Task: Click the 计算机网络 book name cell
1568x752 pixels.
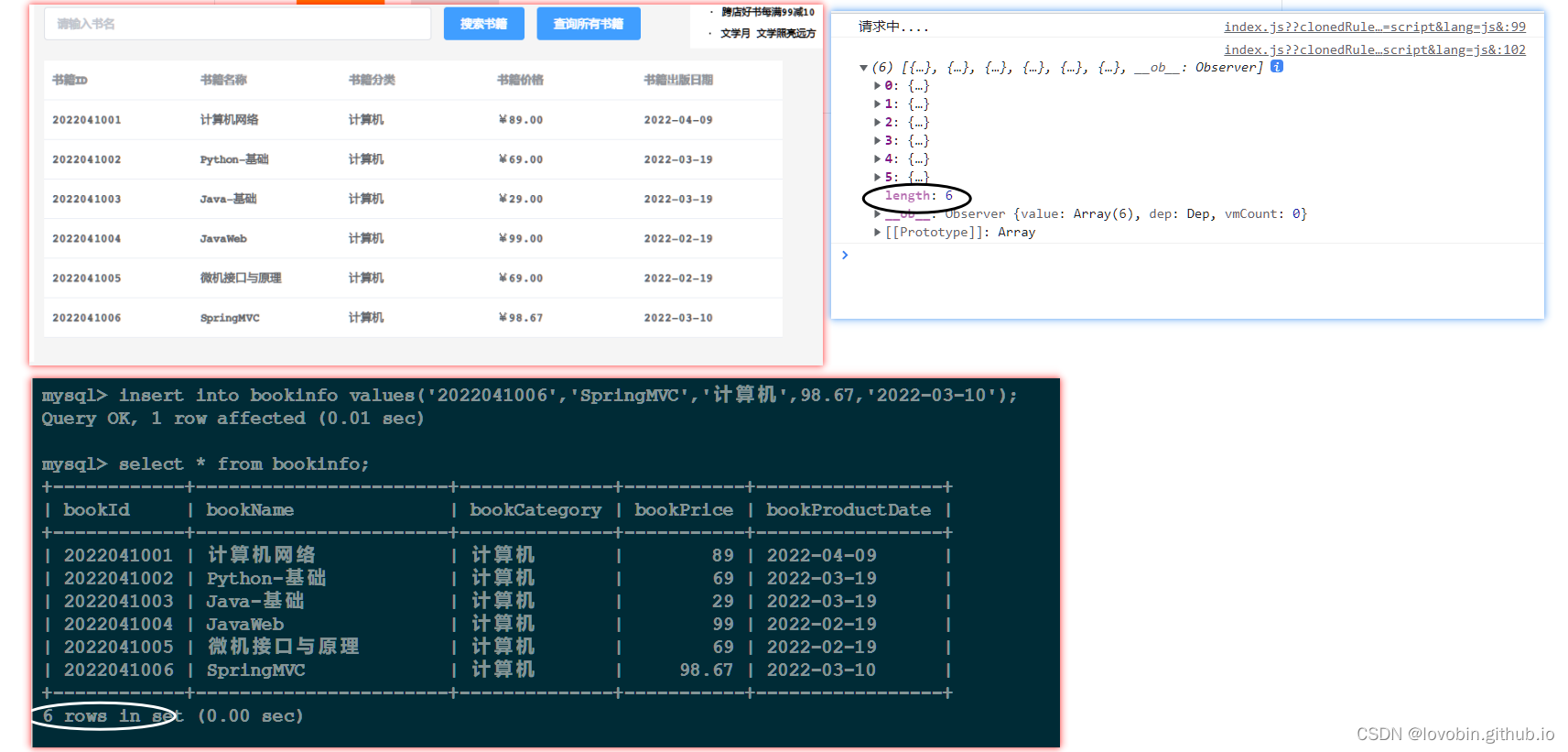Action: click(x=229, y=120)
